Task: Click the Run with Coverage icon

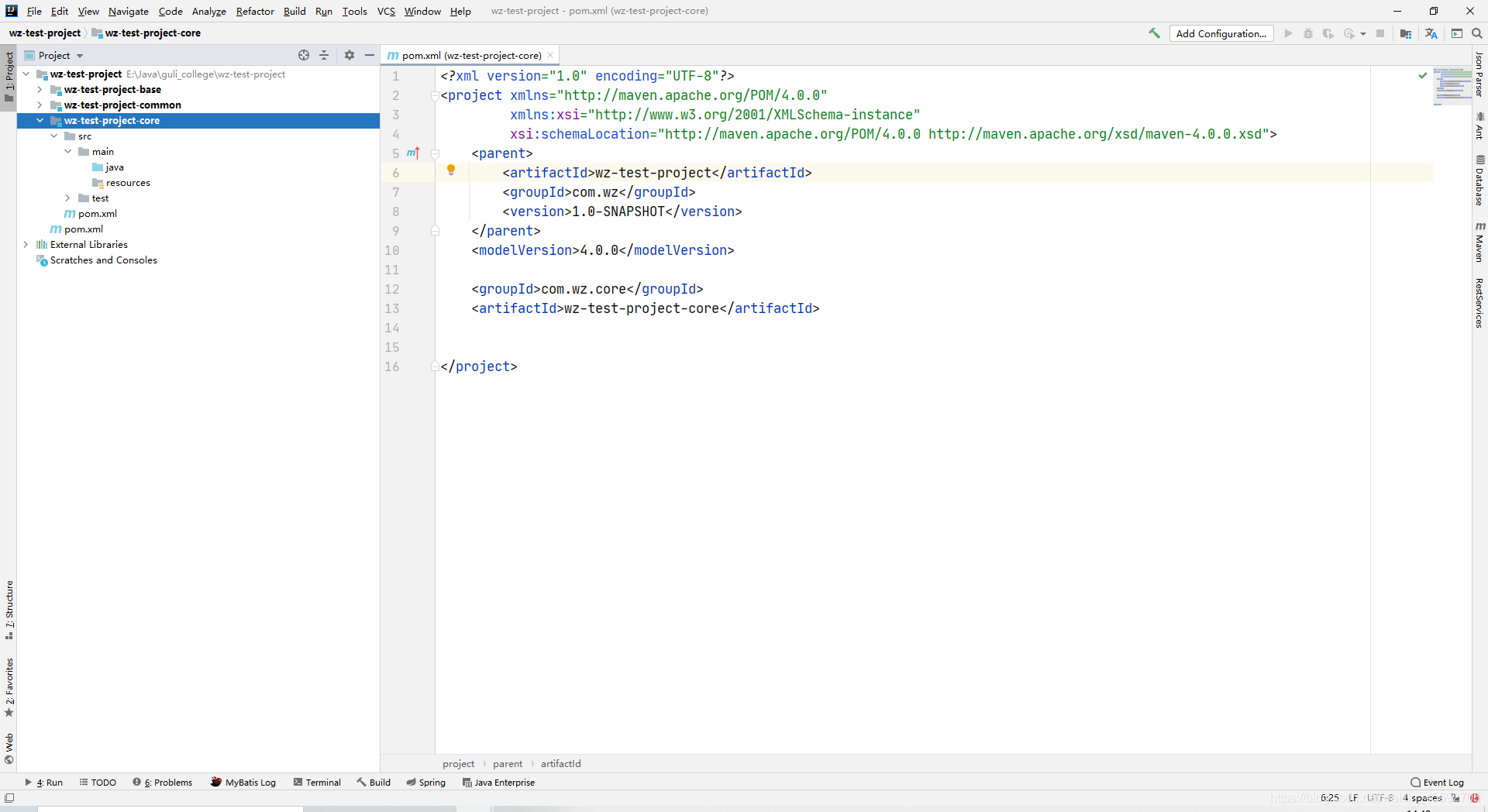Action: [1328, 33]
